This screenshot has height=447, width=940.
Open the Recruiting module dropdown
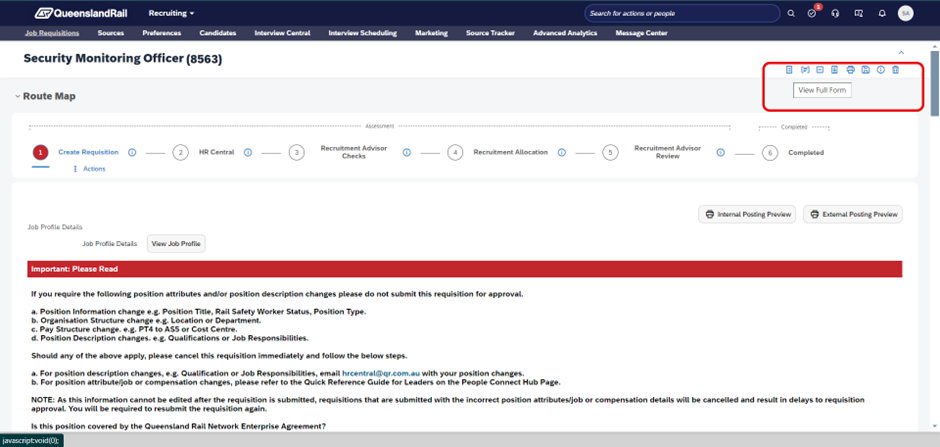[x=171, y=13]
